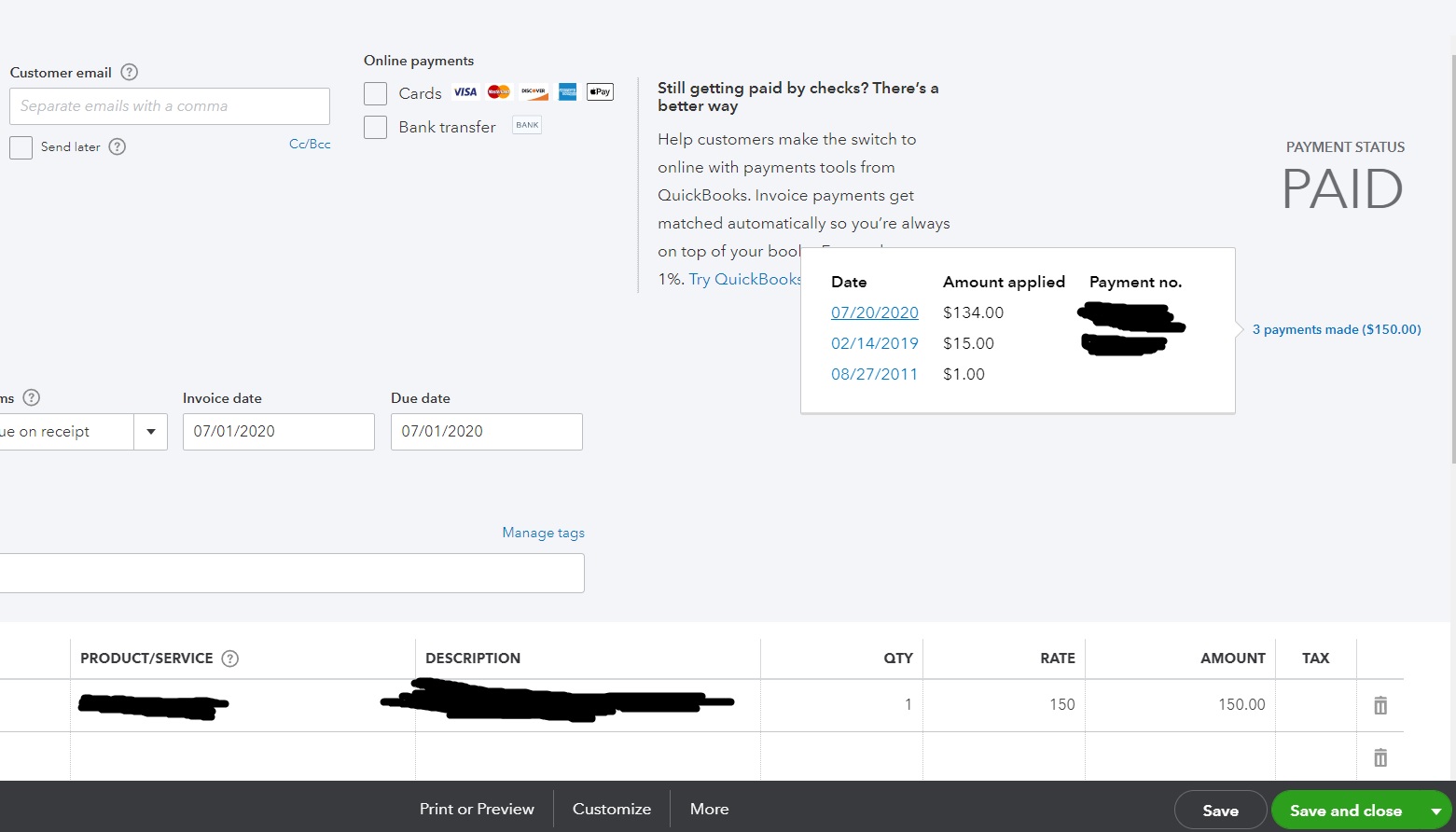Click the Visa card icon
Screen dimensions: 1456x832
tap(465, 91)
